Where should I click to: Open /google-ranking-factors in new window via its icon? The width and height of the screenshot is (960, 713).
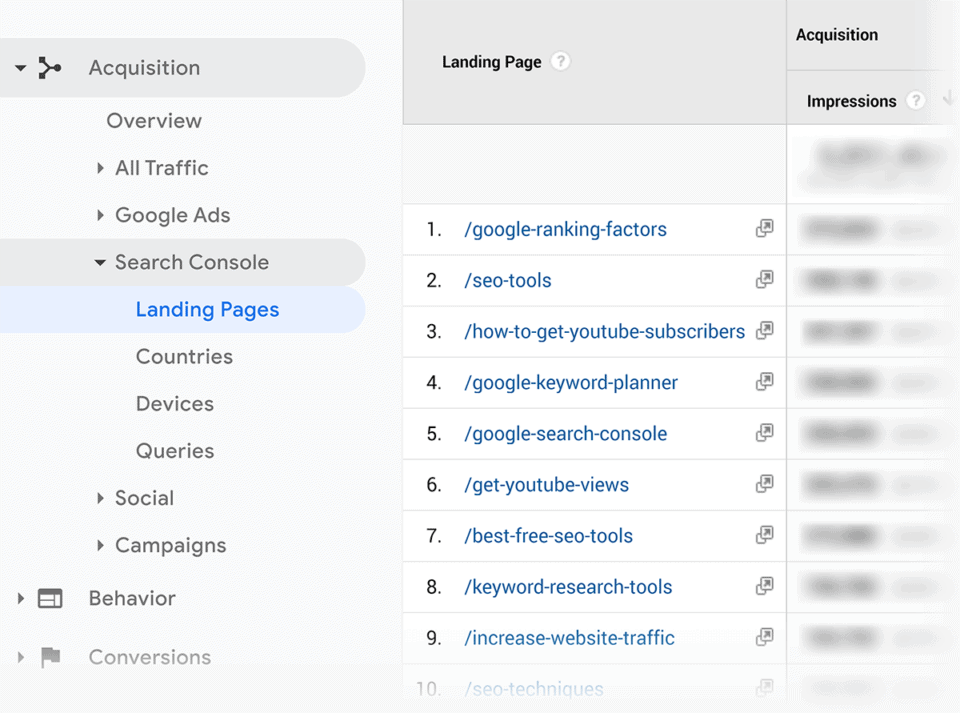pyautogui.click(x=764, y=229)
